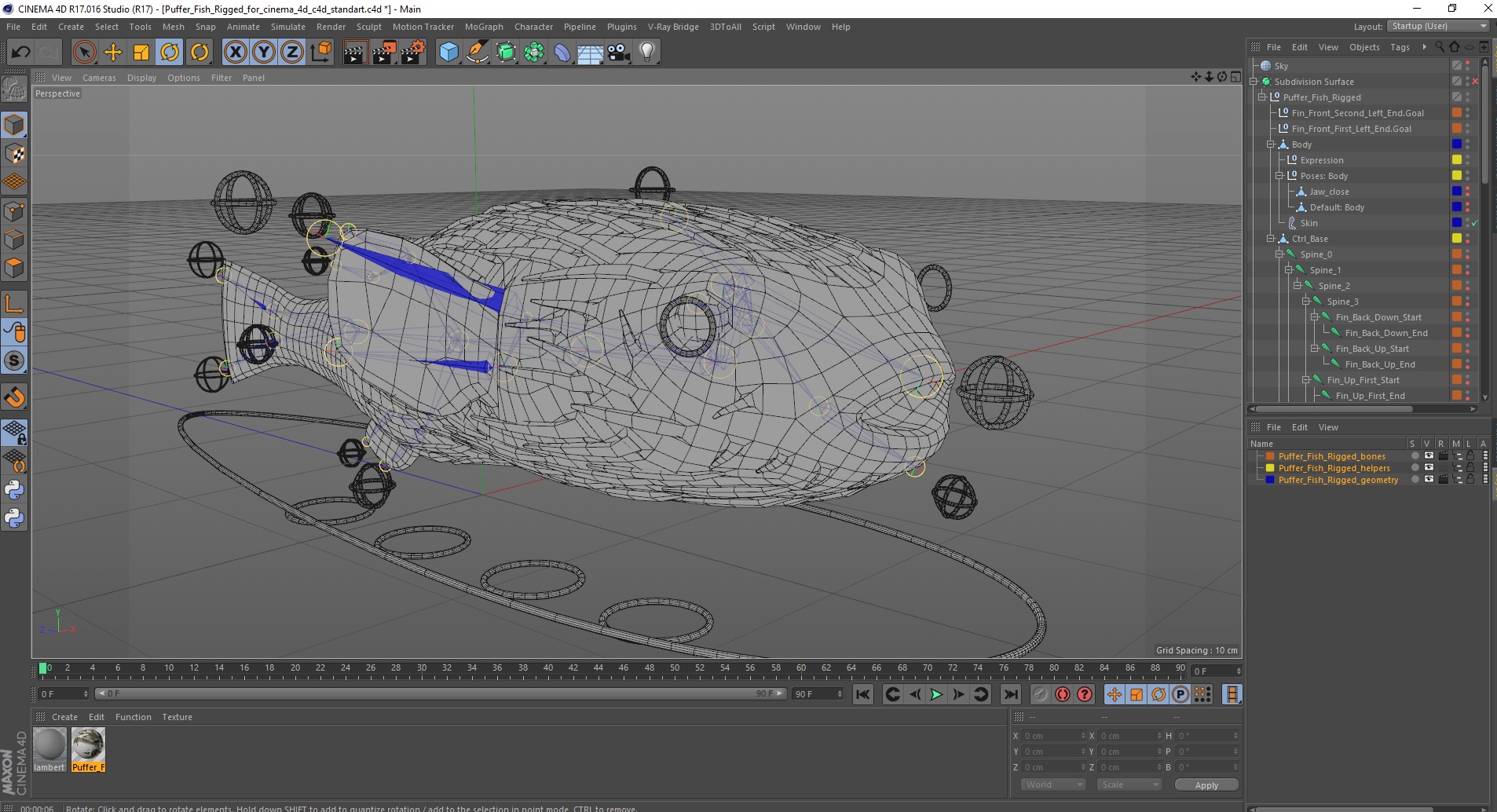Toggle visibility of Puffer_Fish_Rigged_geometry layer
1497x812 pixels.
pos(1429,480)
